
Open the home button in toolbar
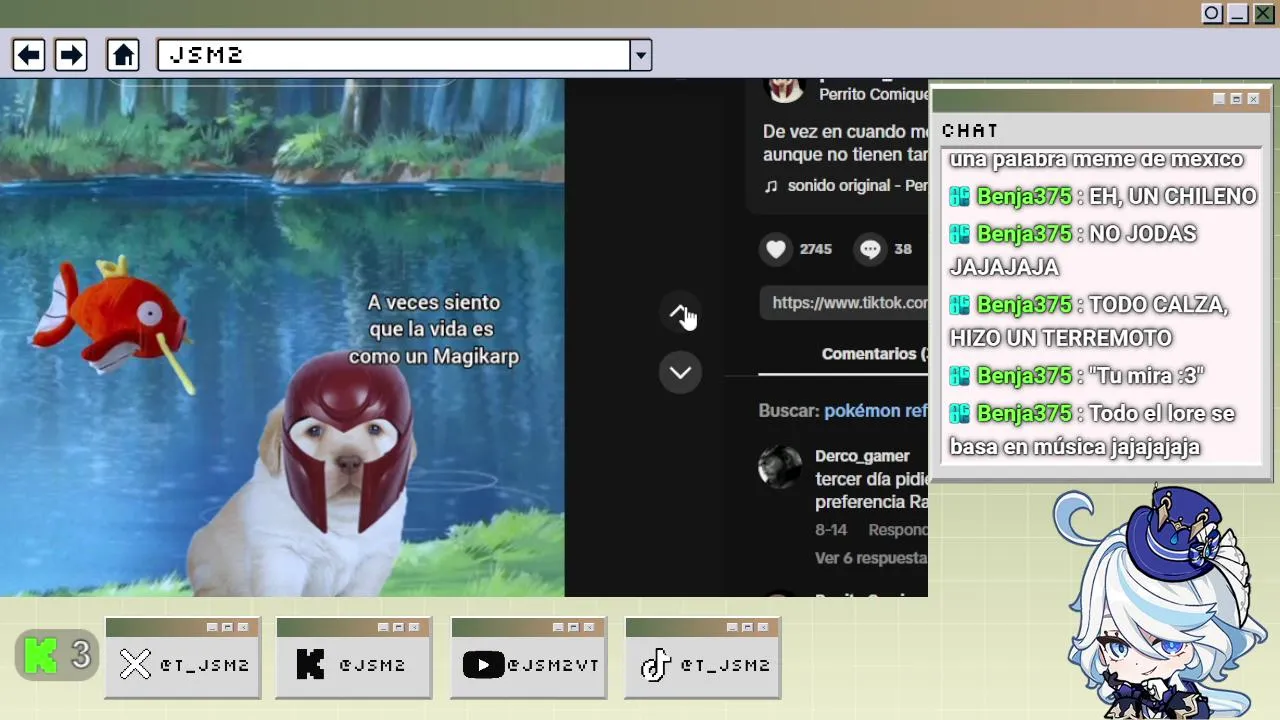coord(123,55)
